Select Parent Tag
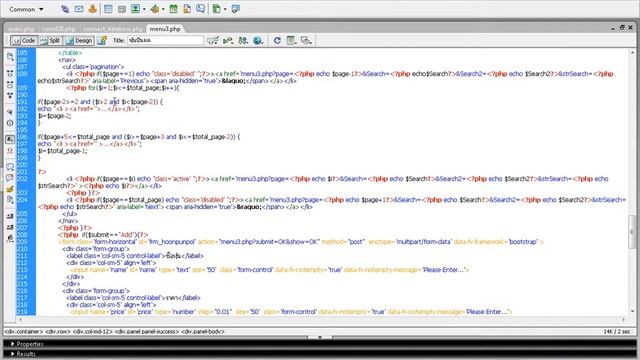640x360 pixels. pos(10,112)
